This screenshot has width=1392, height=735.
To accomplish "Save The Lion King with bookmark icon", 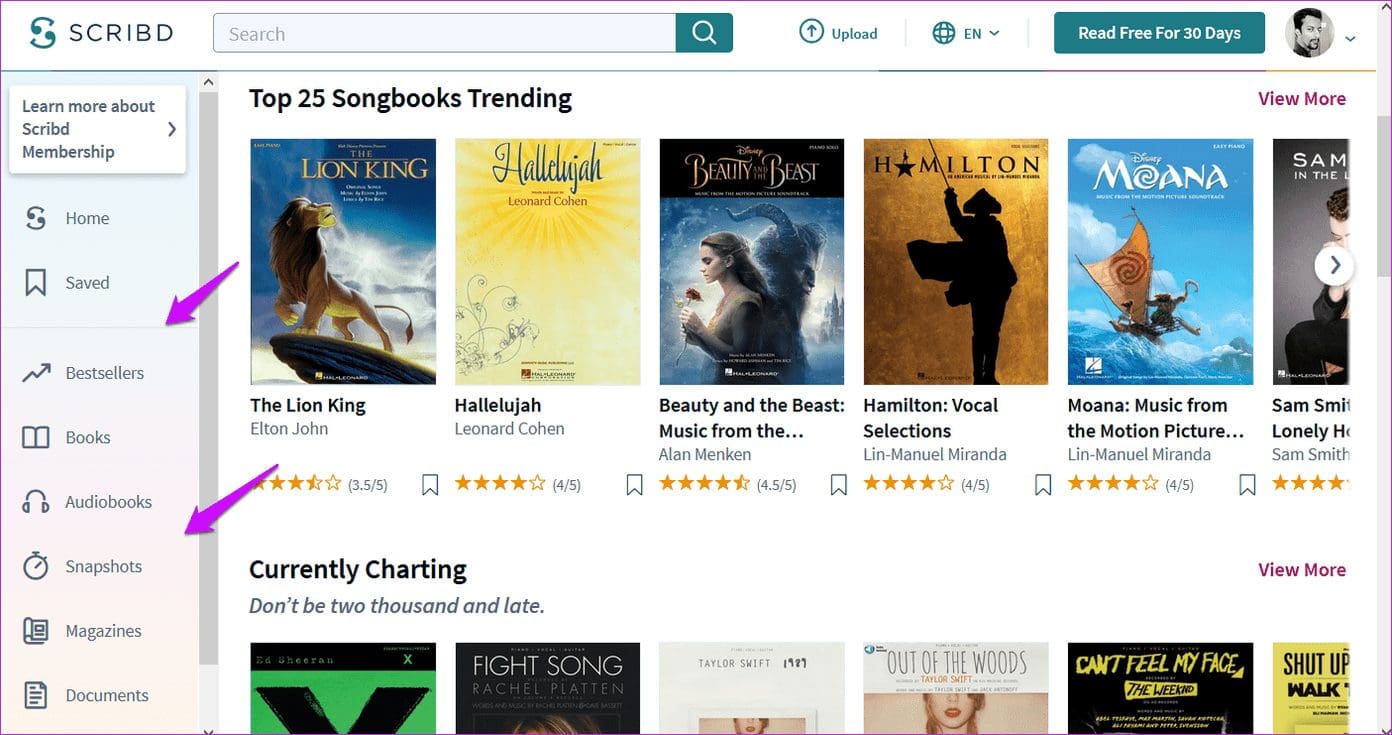I will click(430, 485).
